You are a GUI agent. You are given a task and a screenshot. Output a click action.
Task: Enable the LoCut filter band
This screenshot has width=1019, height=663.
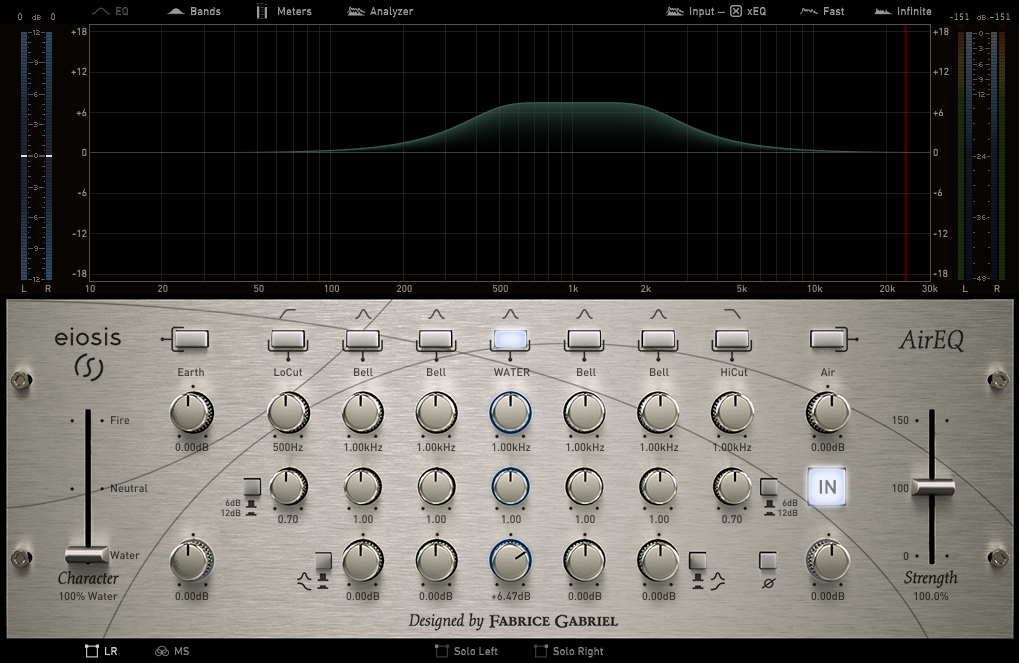pos(288,340)
